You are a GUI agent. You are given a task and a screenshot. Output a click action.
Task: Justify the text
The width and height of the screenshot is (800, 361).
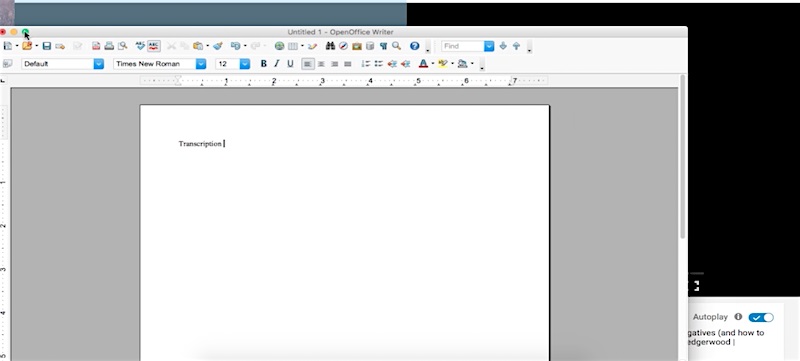[347, 64]
